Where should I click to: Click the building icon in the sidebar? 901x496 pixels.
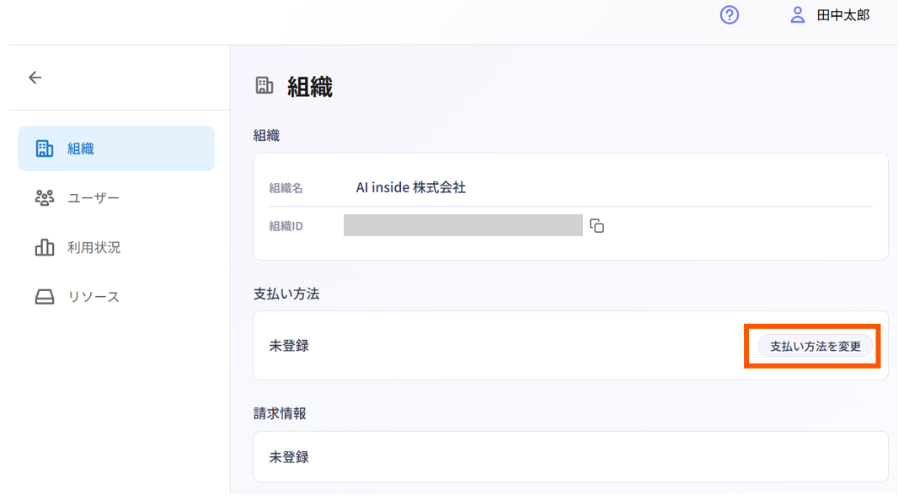[44, 149]
